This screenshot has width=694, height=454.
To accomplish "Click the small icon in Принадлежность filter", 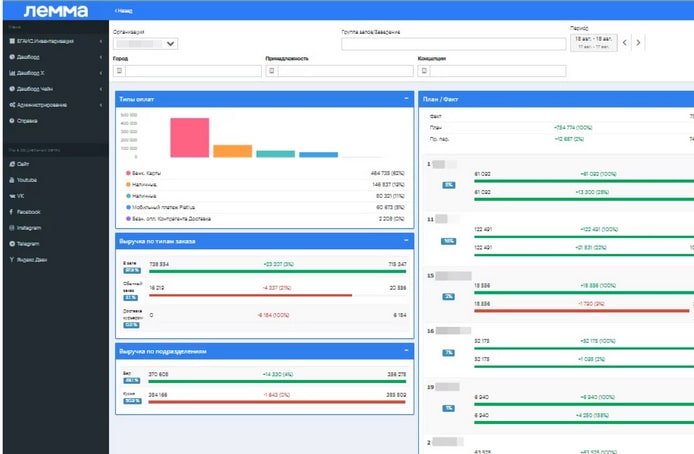I will pos(272,71).
